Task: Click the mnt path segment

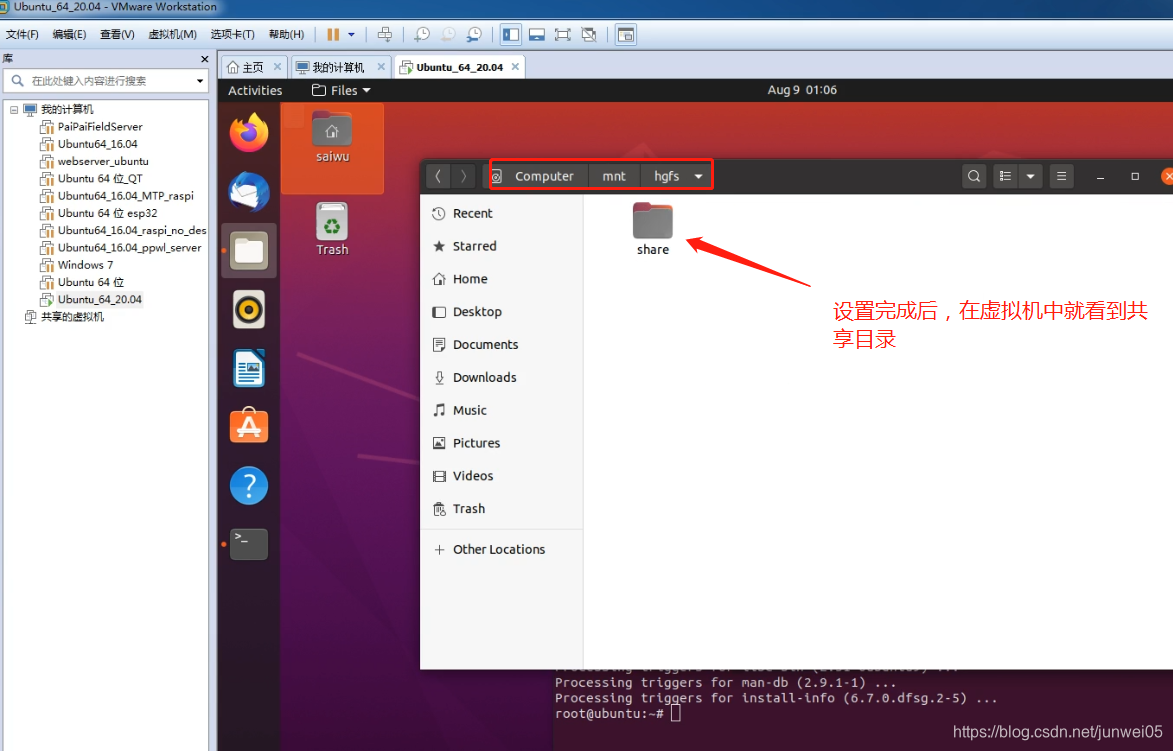Action: pos(614,177)
